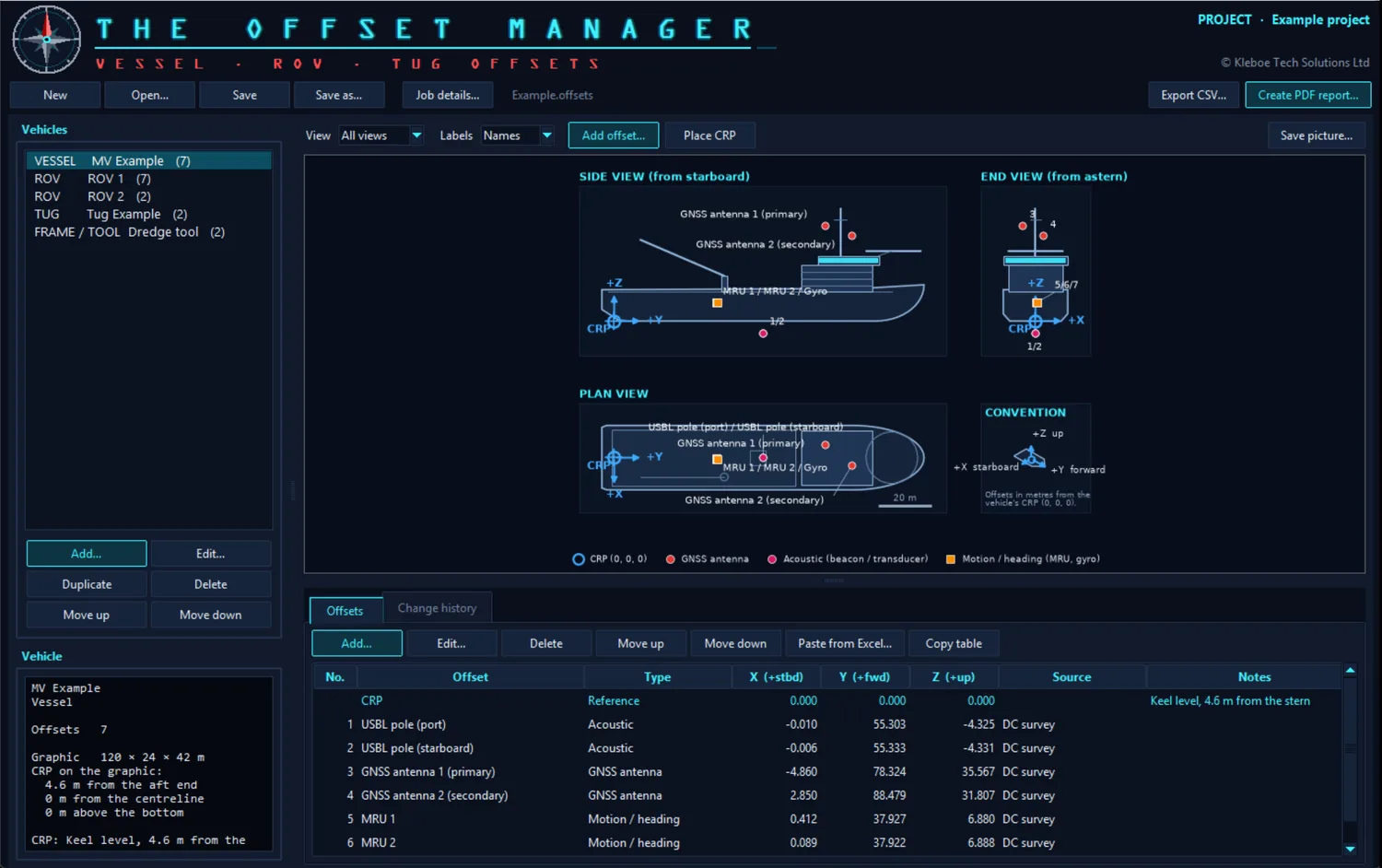Click the Duplicate vehicle button
This screenshot has width=1382, height=868.
87,584
